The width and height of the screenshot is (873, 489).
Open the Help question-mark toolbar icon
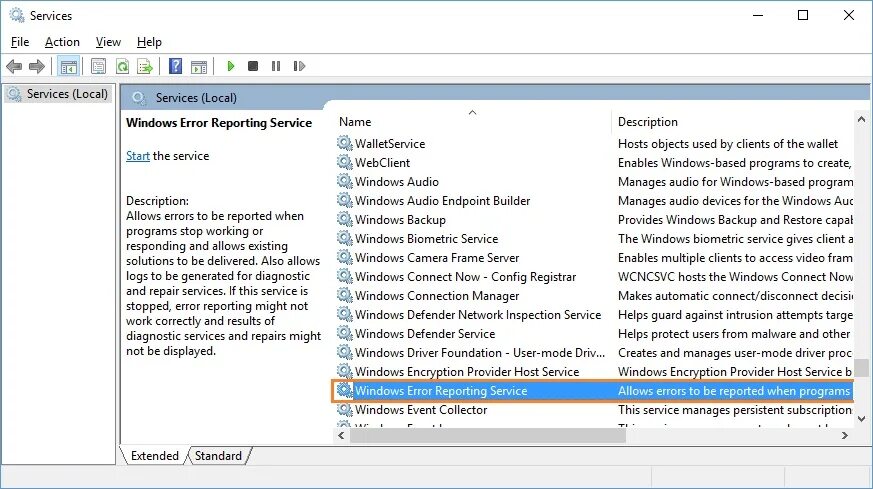(x=175, y=66)
